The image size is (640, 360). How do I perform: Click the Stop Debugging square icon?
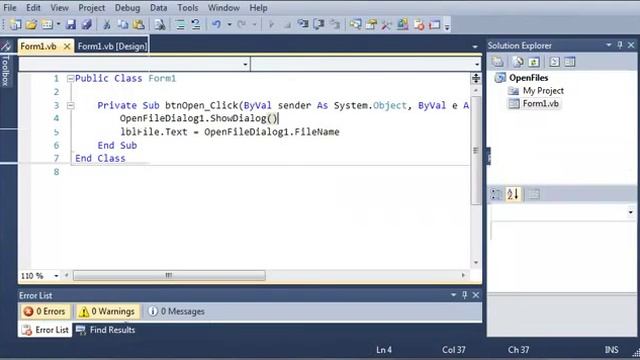[x=287, y=25]
